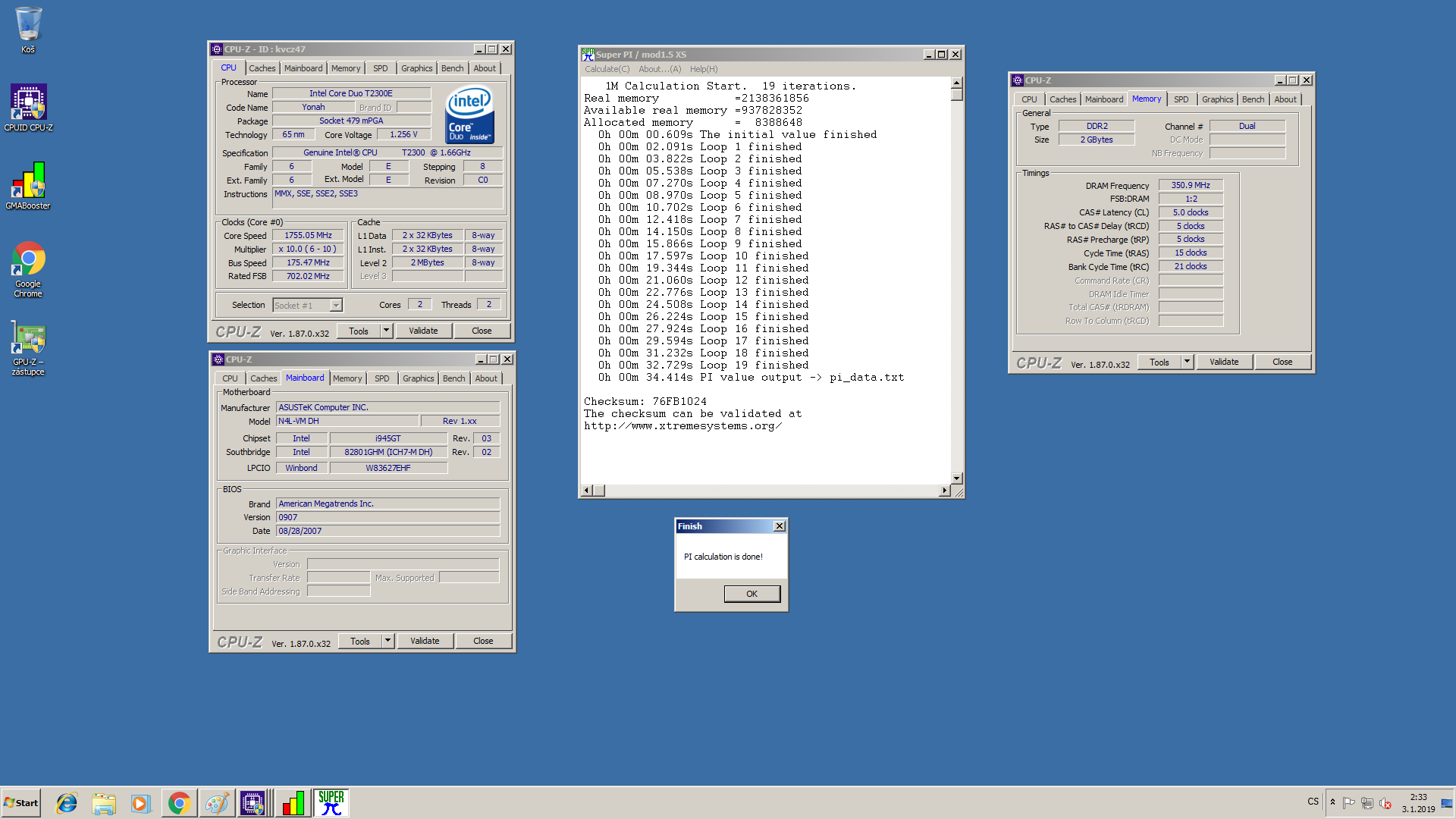Click Super PI horizontal scrollbar left arrow

pos(586,491)
